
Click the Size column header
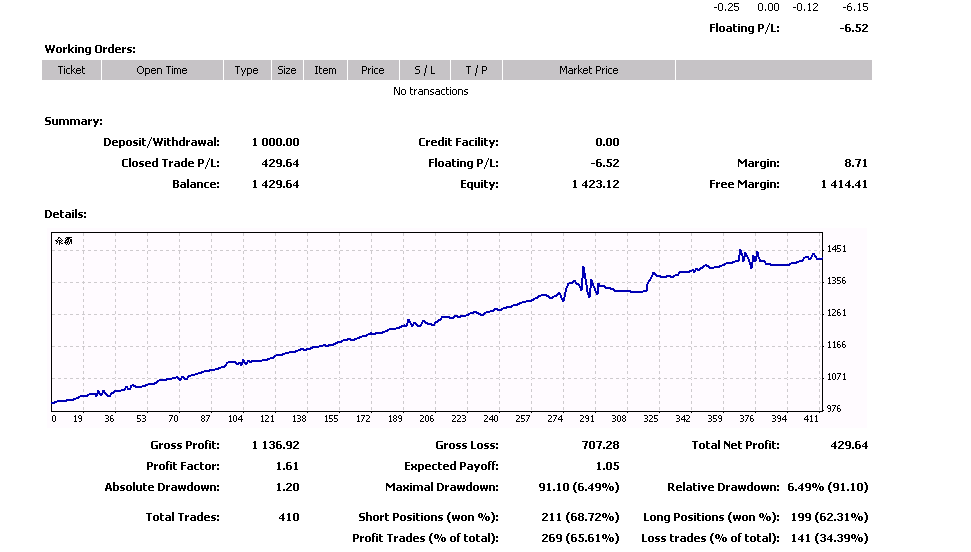click(287, 70)
